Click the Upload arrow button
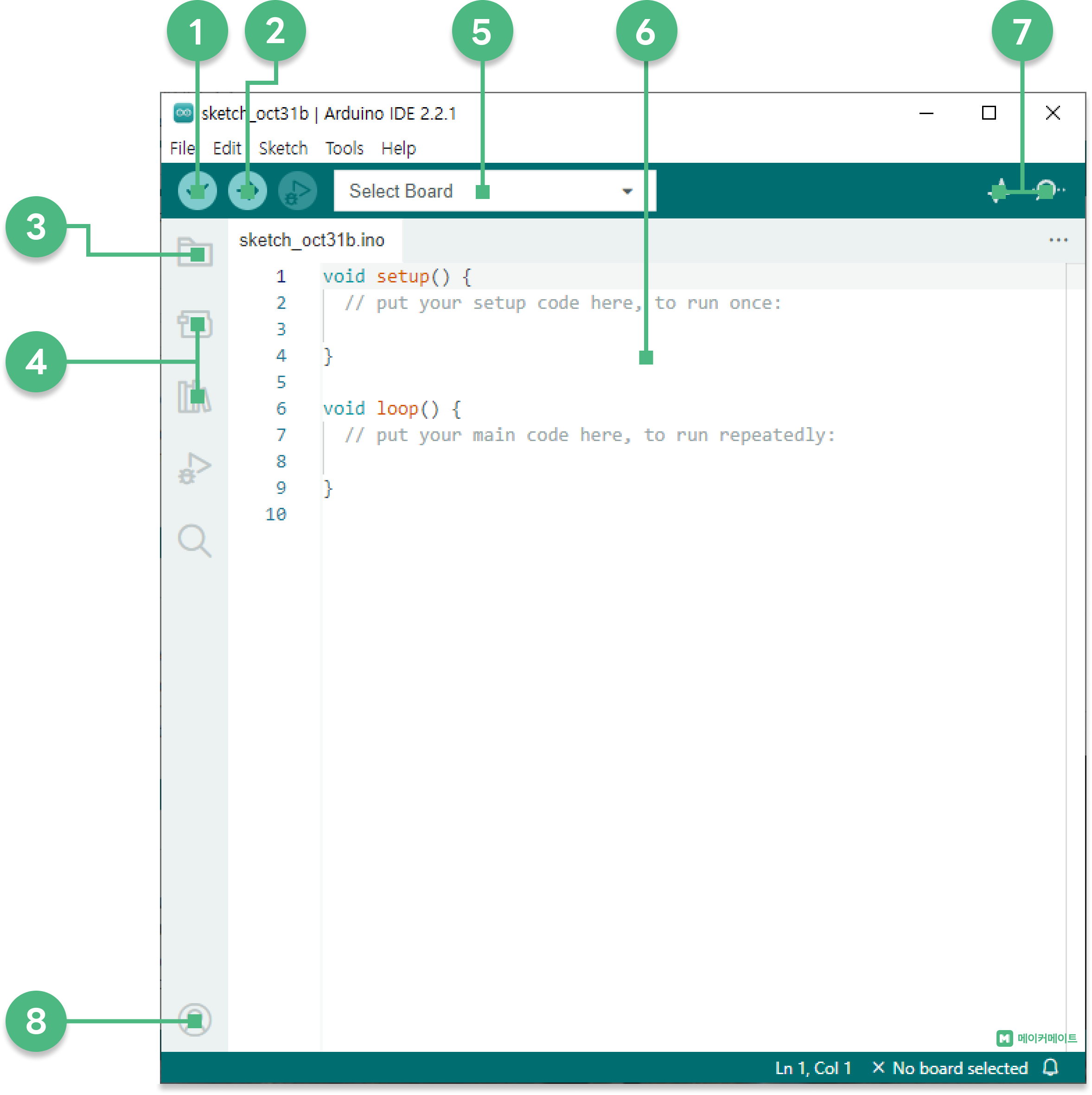The width and height of the screenshot is (1092, 1095). pyautogui.click(x=247, y=191)
